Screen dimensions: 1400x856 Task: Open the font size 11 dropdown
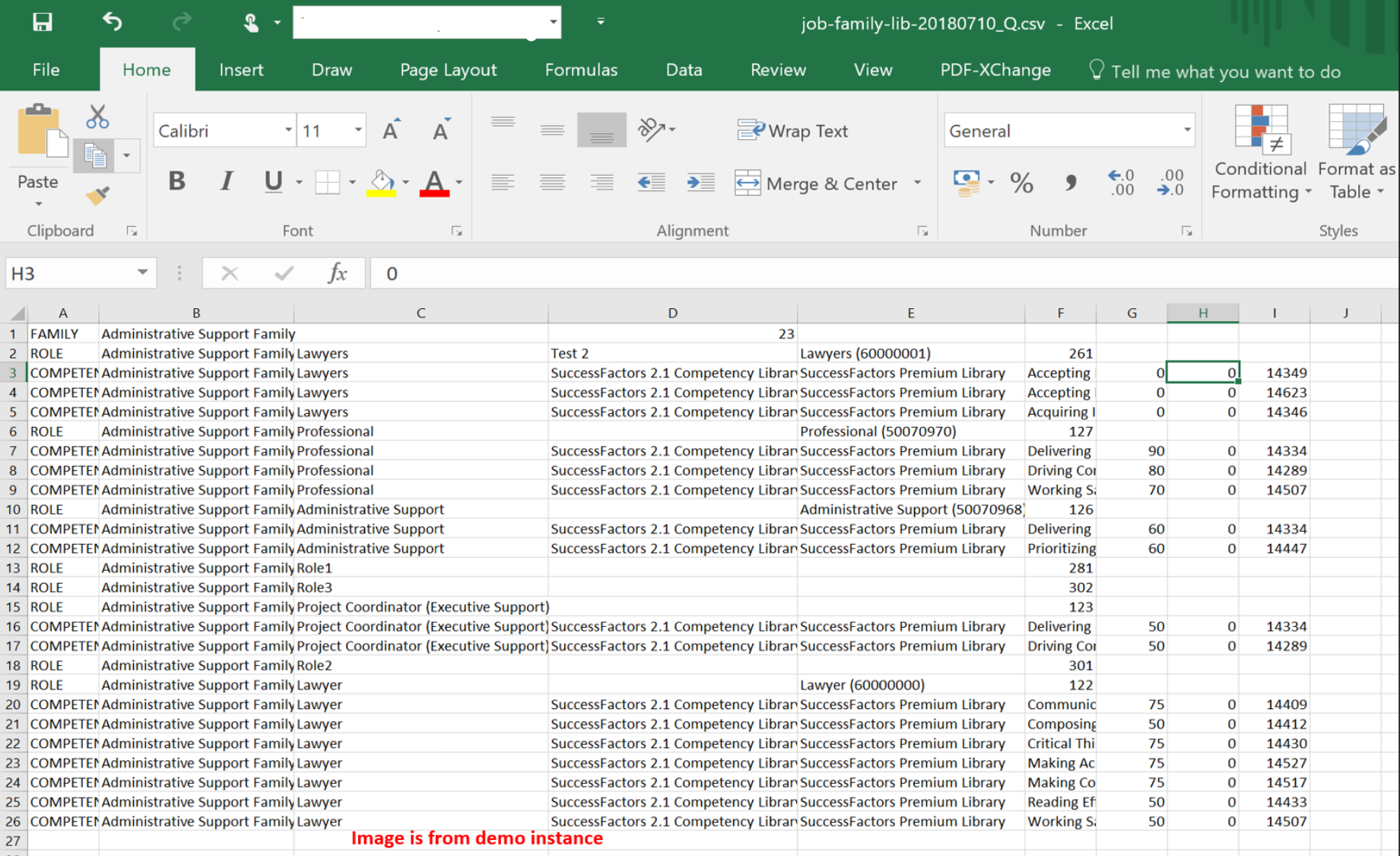point(357,130)
